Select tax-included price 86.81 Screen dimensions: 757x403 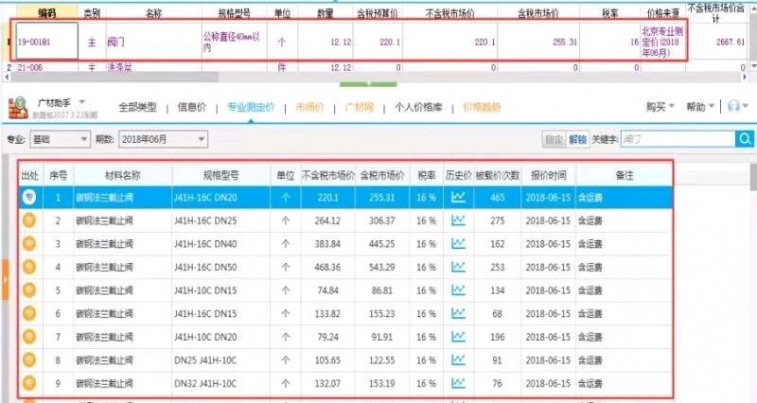[x=382, y=290]
